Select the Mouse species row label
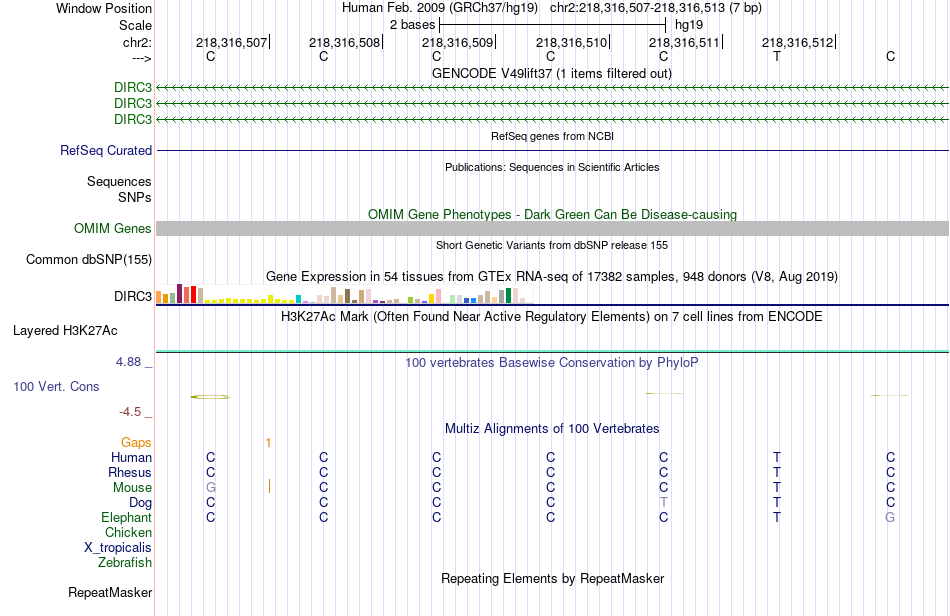Image resolution: width=950 pixels, height=616 pixels. coord(132,488)
